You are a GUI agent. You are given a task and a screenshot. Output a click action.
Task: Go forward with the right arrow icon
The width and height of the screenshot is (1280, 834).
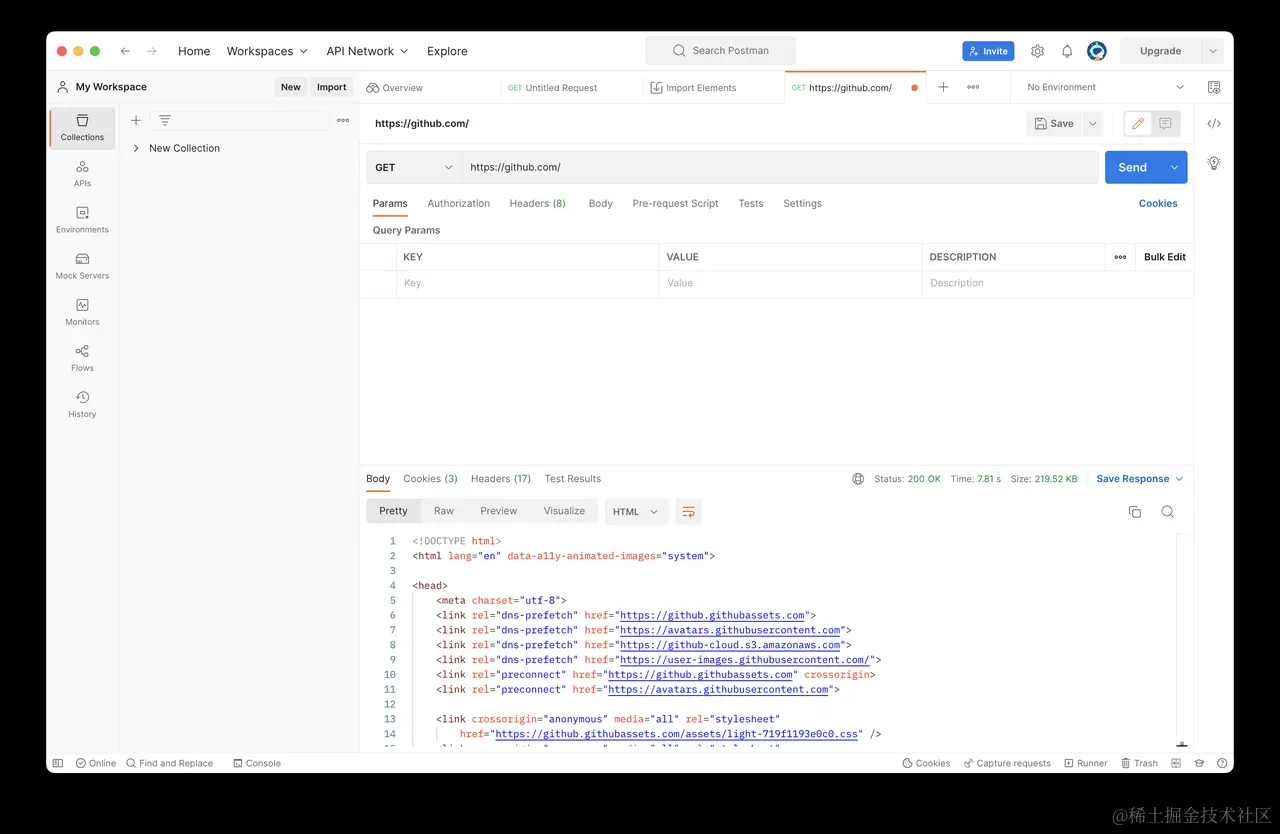(152, 51)
